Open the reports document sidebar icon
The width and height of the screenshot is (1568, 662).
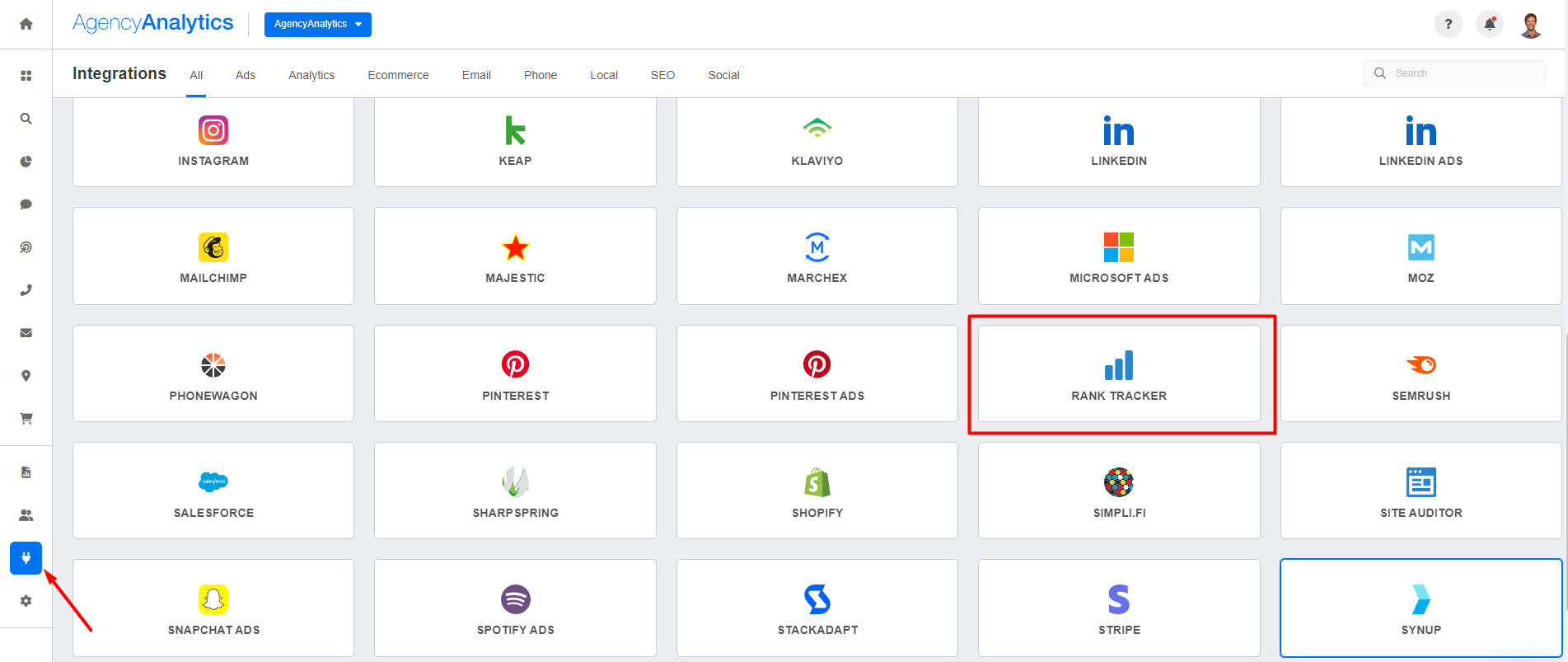pyautogui.click(x=26, y=472)
